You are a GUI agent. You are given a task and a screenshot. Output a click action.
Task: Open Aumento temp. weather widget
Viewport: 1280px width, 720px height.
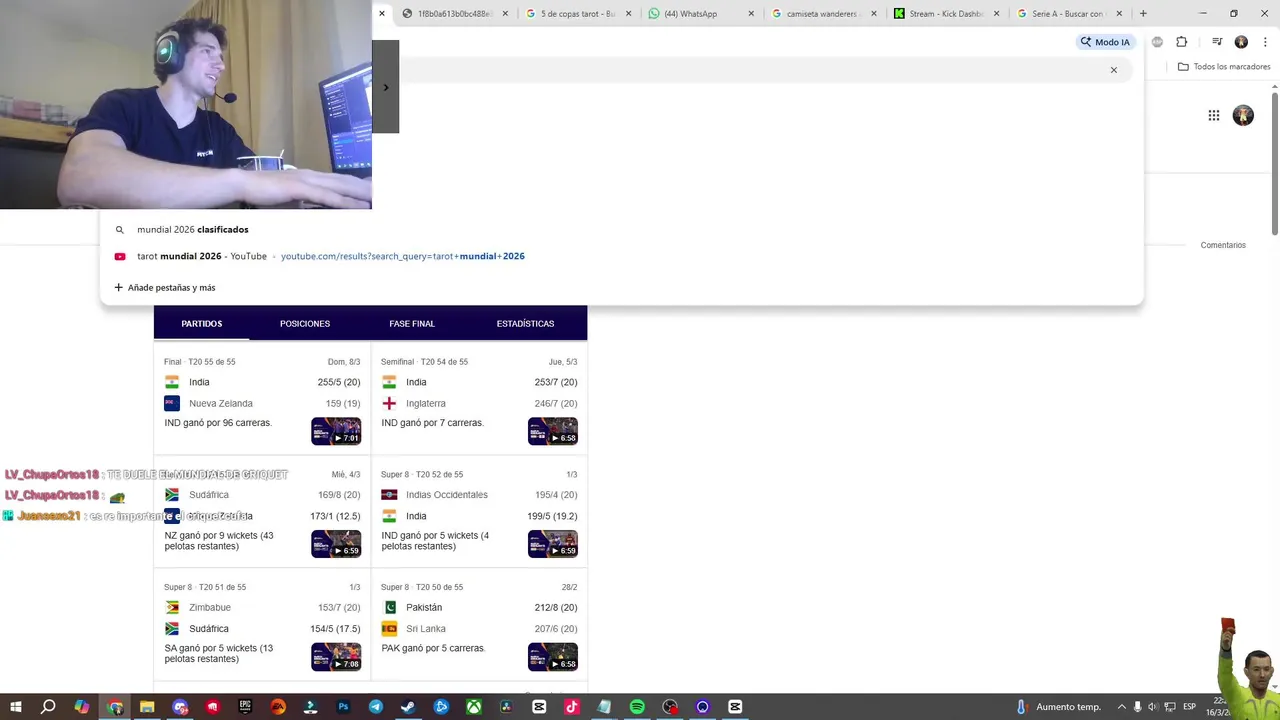(1059, 707)
